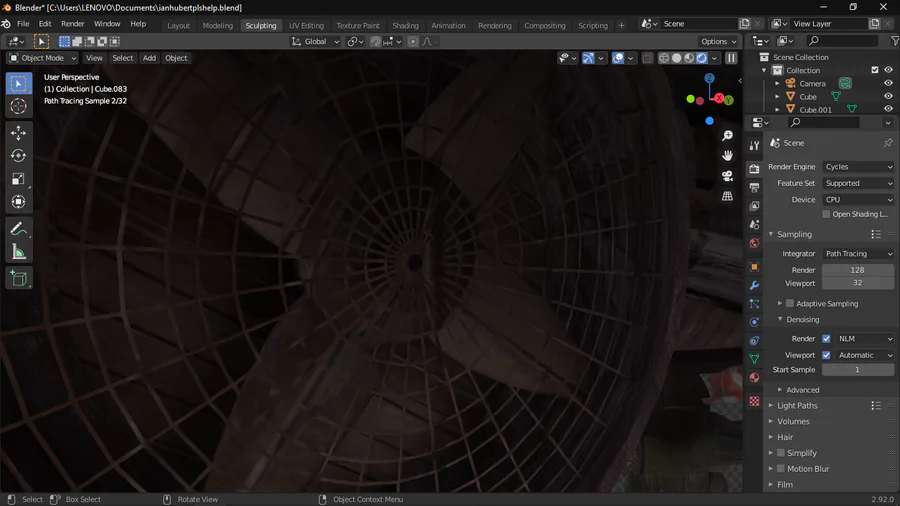This screenshot has width=900, height=506.
Task: Enable Open Shading Language checkbox
Action: click(x=826, y=214)
